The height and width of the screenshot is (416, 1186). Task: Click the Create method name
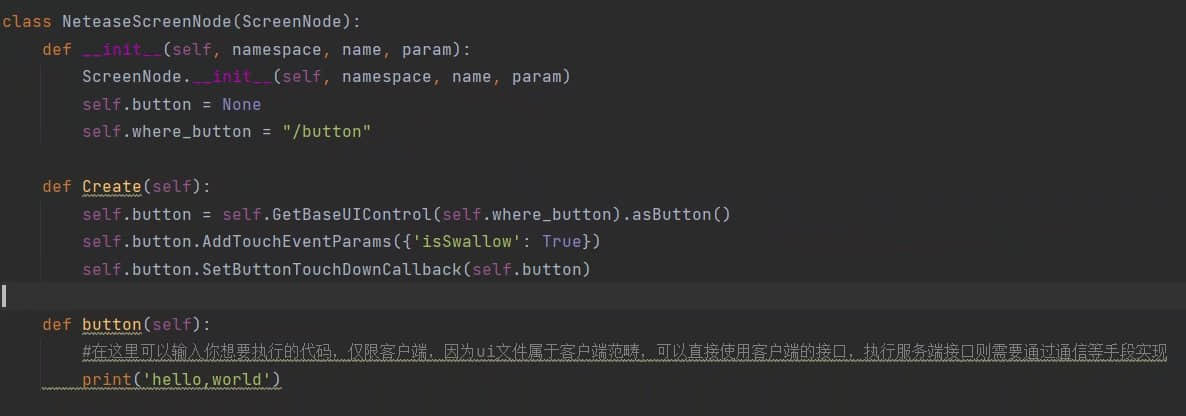click(111, 186)
